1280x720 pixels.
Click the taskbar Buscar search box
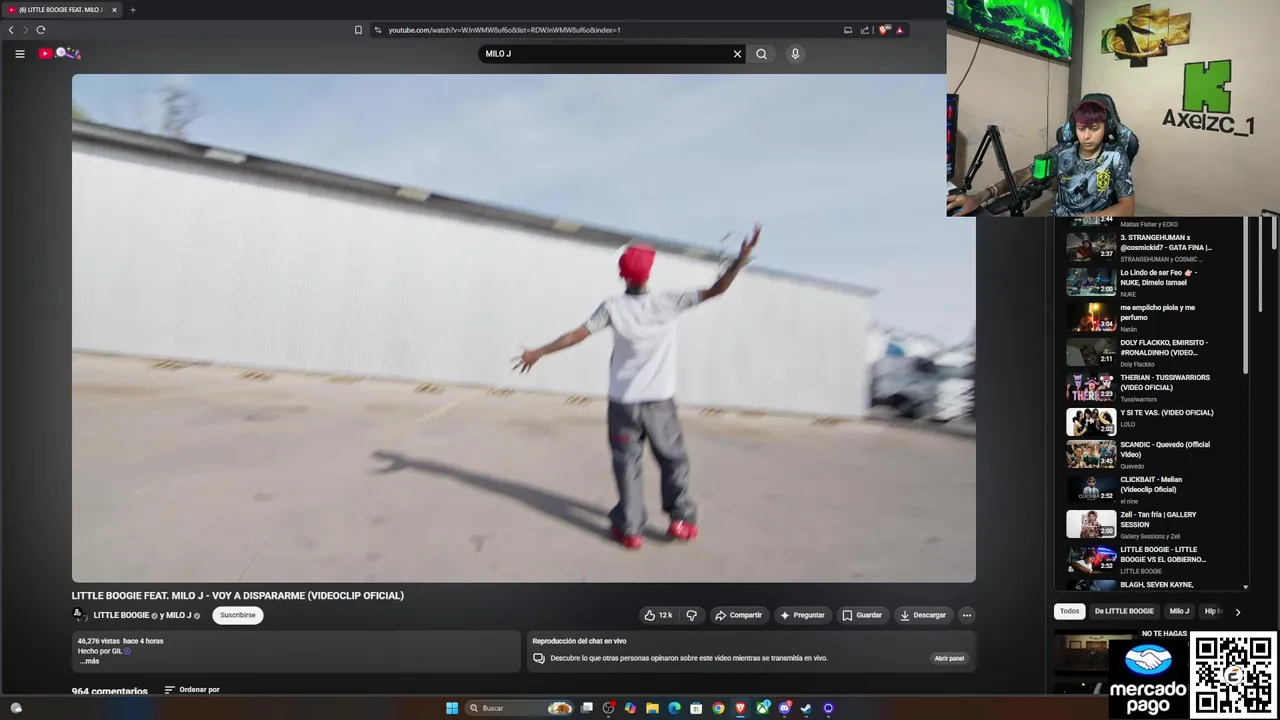click(520, 708)
